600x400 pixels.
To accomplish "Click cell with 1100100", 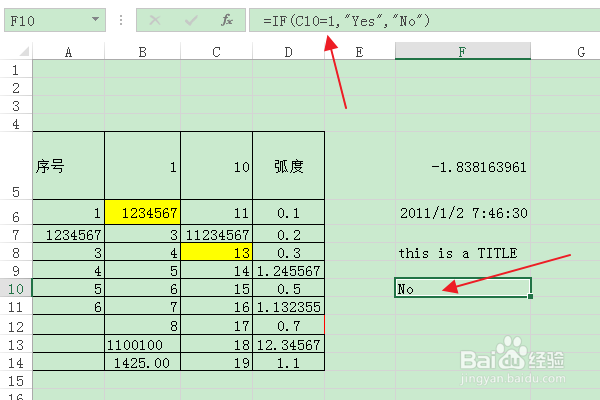I will [142, 344].
